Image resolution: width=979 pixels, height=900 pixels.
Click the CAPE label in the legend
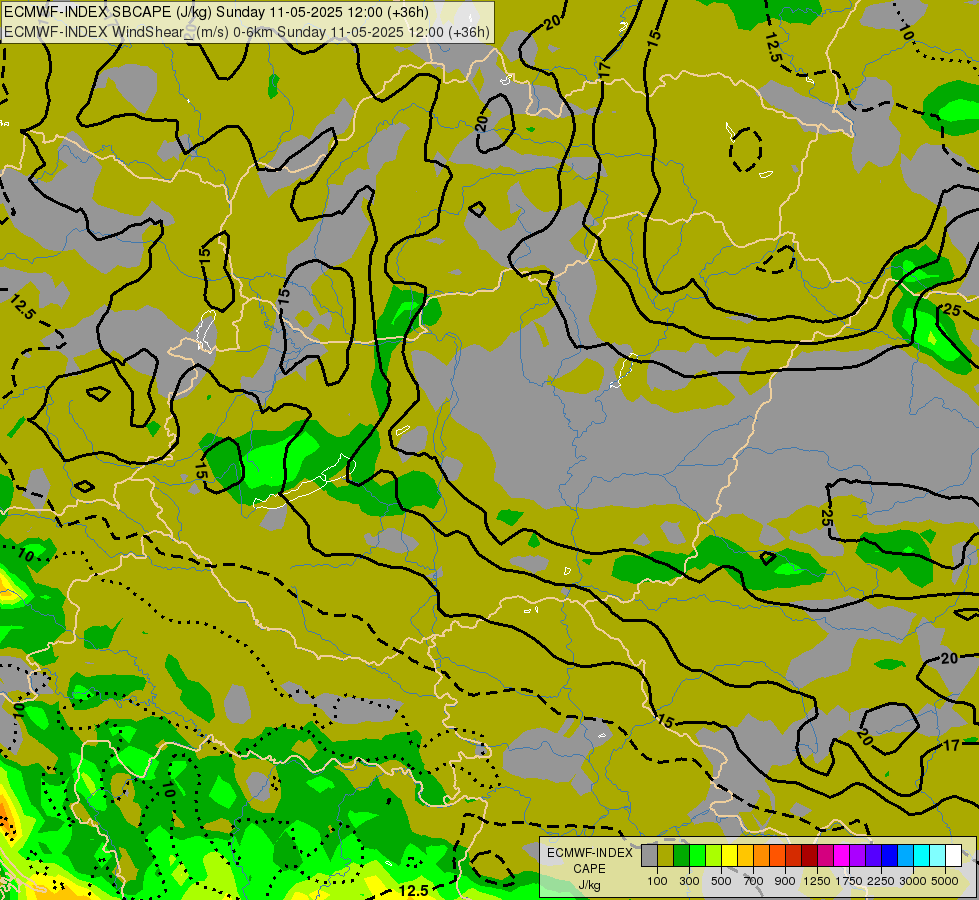589,869
